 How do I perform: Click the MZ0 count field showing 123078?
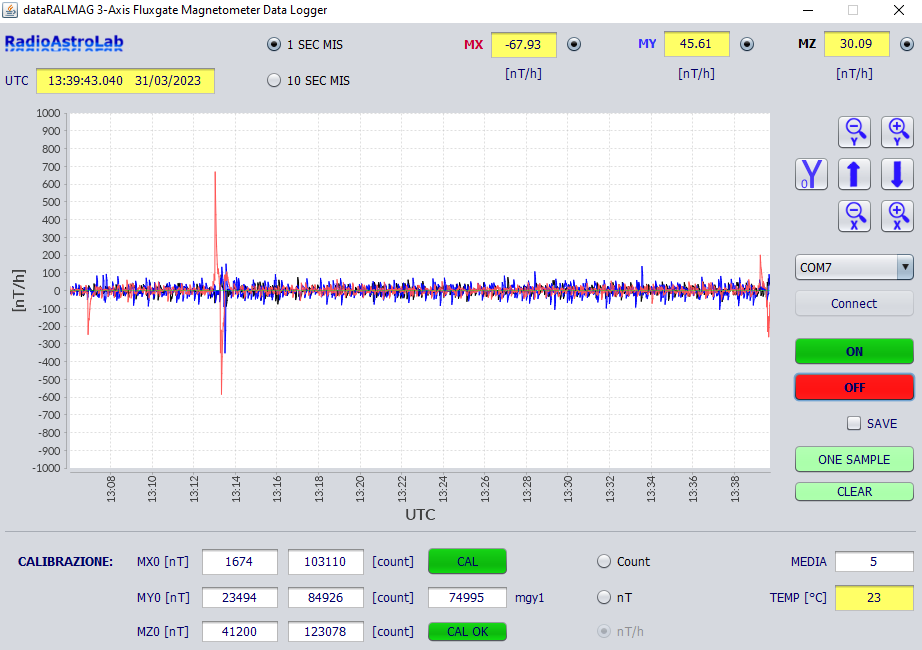click(x=325, y=631)
